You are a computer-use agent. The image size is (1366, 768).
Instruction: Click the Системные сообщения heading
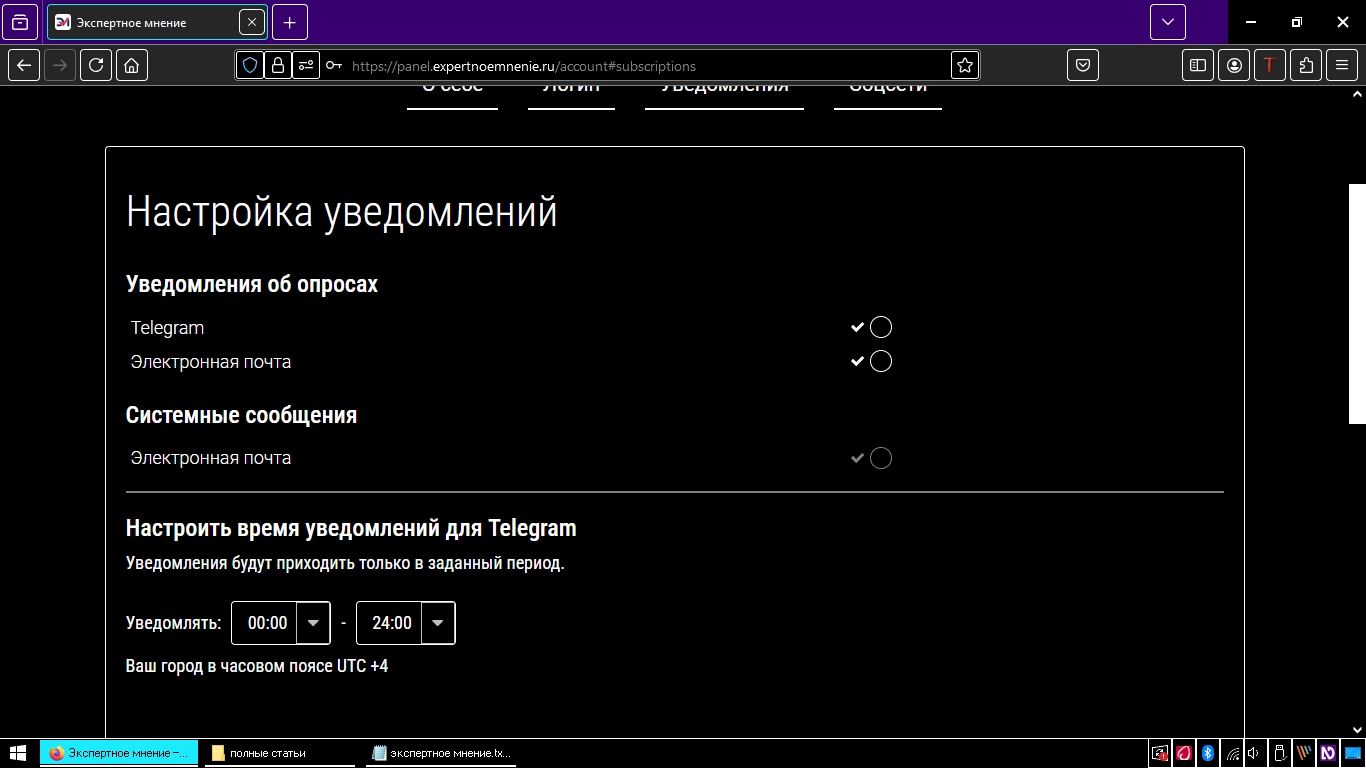pos(241,415)
